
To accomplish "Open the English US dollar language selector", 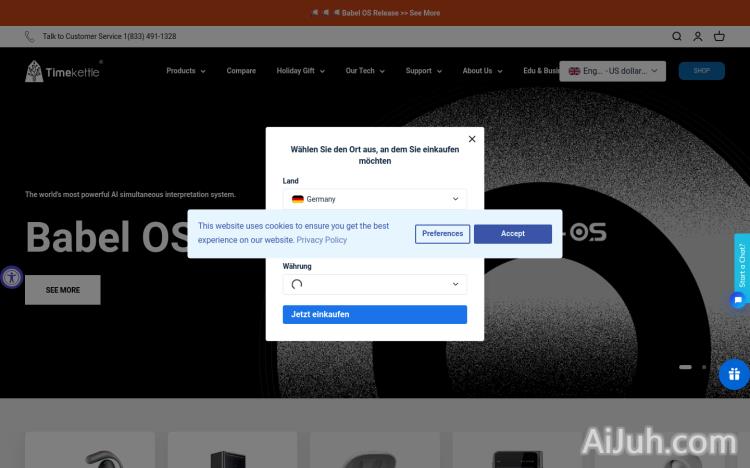I will (612, 71).
